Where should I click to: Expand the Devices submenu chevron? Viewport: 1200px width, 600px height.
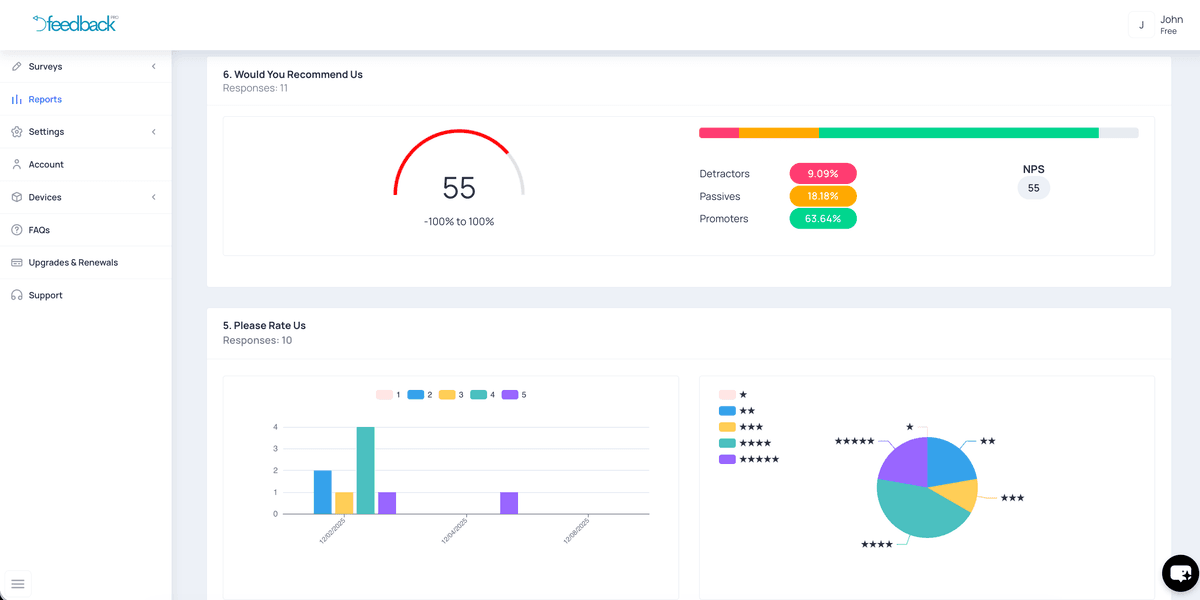point(153,198)
